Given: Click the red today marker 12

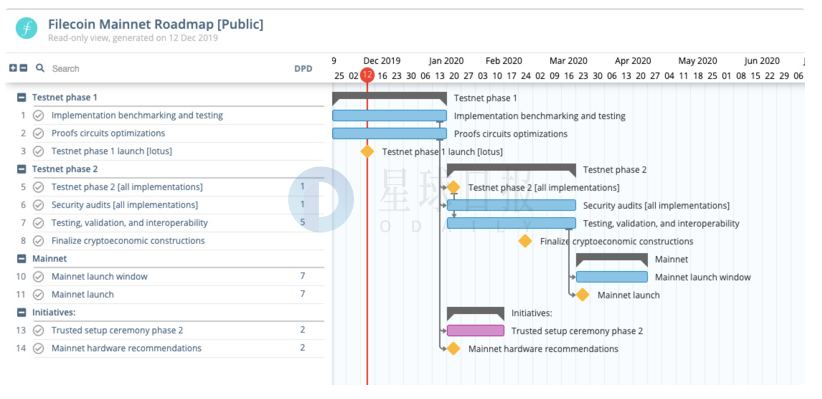Looking at the screenshot, I should click(367, 74).
